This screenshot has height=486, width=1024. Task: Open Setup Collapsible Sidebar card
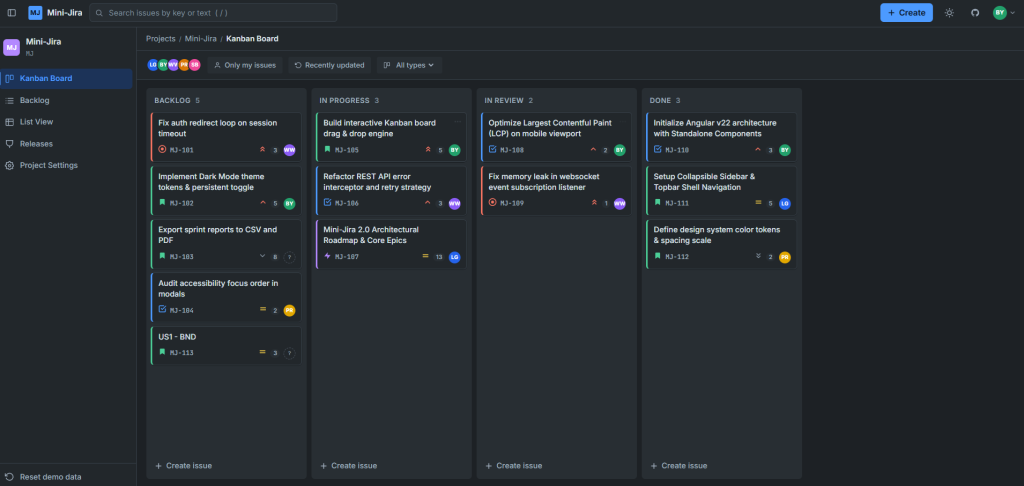(722, 190)
